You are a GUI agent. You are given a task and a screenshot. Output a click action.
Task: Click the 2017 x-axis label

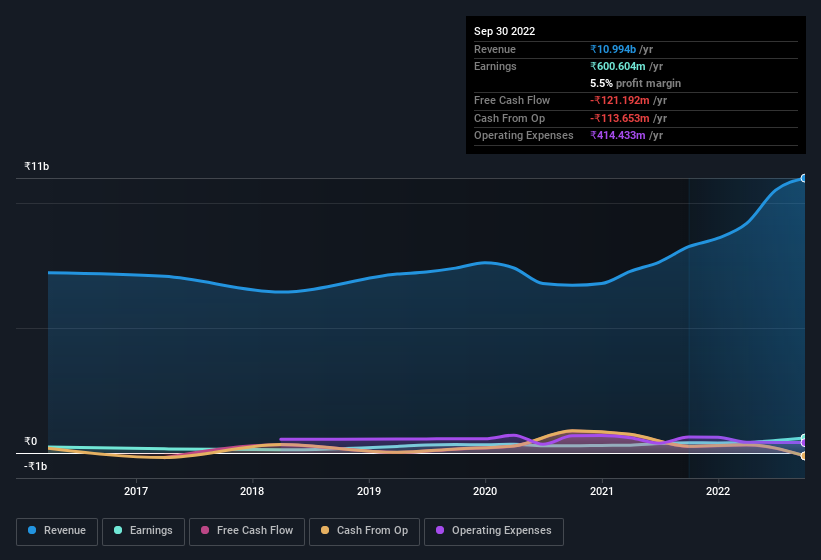click(x=136, y=491)
